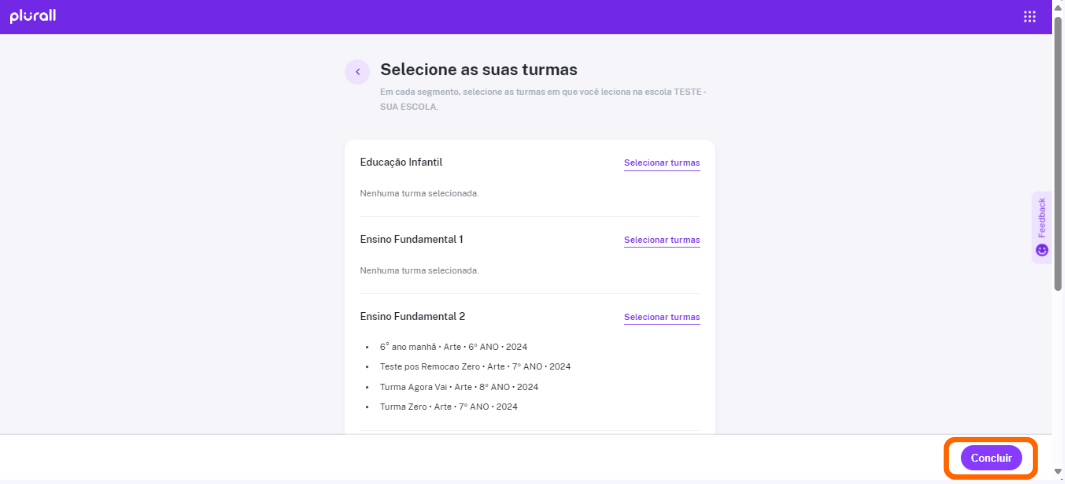The width and height of the screenshot is (1065, 484).
Task: Click the Concluir button
Action: click(991, 458)
